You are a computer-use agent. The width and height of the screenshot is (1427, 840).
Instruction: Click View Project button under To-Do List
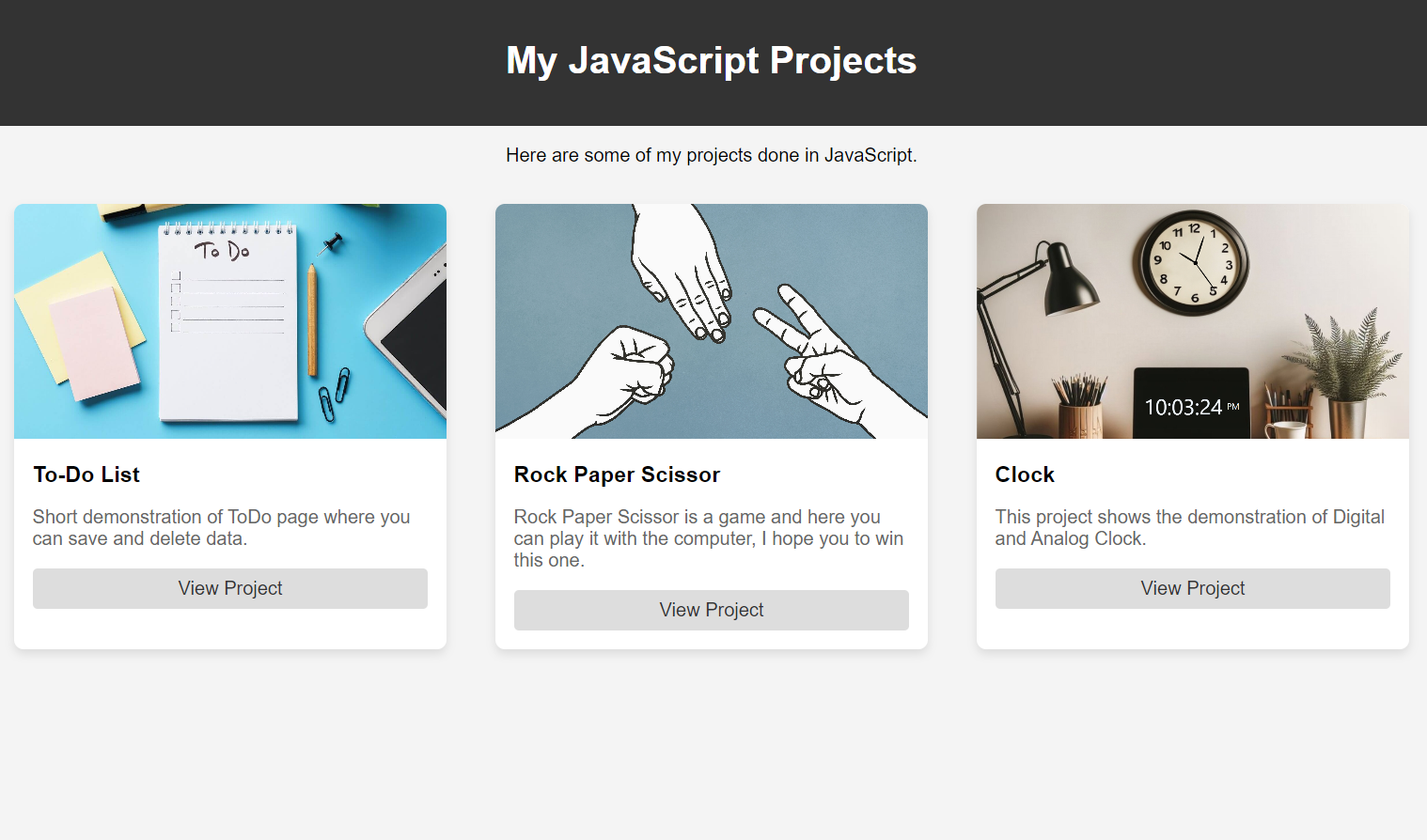point(230,588)
